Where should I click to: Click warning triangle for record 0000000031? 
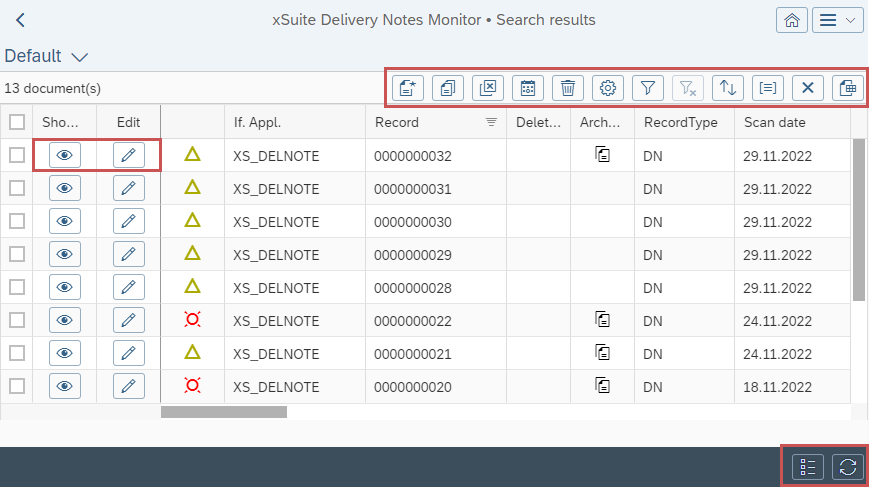(x=192, y=187)
